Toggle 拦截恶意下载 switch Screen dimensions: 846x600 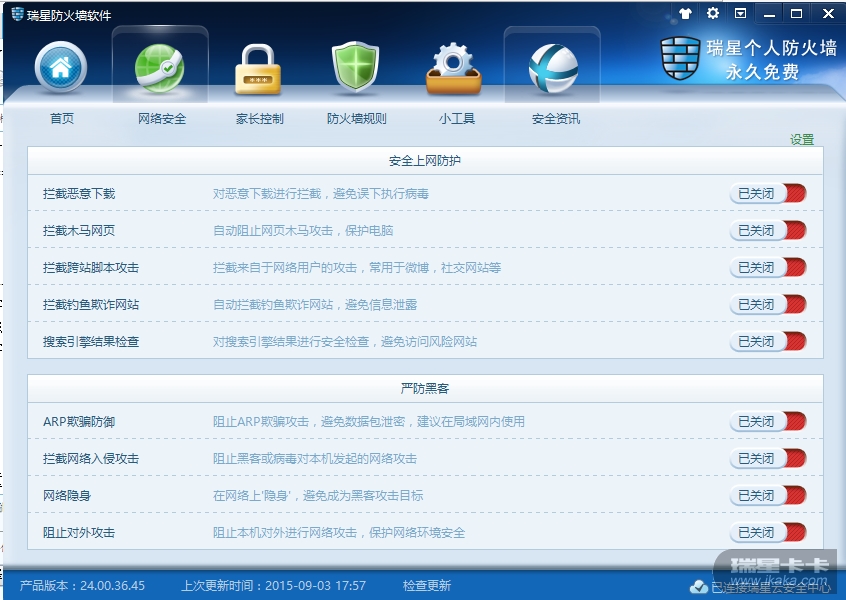coord(768,193)
